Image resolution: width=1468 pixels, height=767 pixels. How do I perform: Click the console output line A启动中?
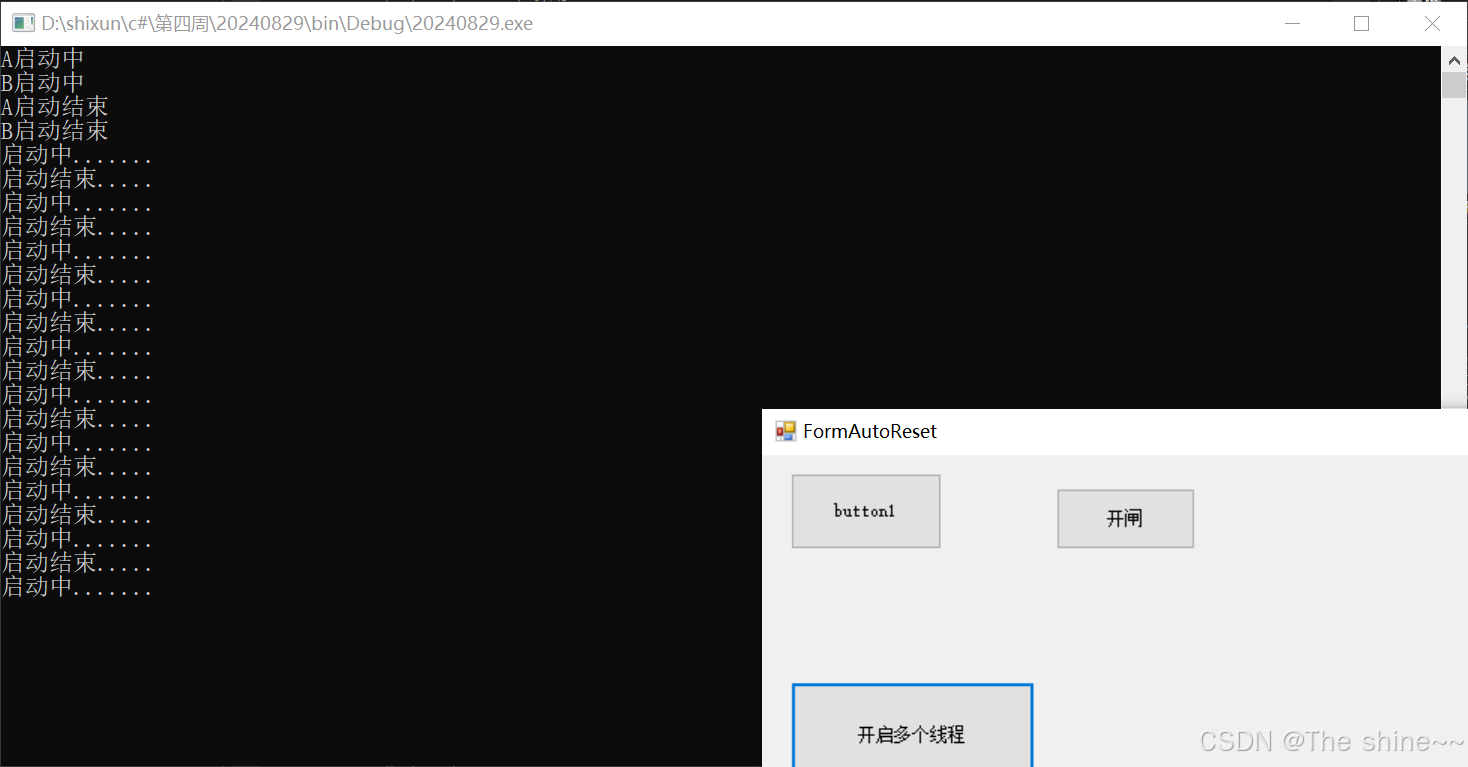point(42,58)
